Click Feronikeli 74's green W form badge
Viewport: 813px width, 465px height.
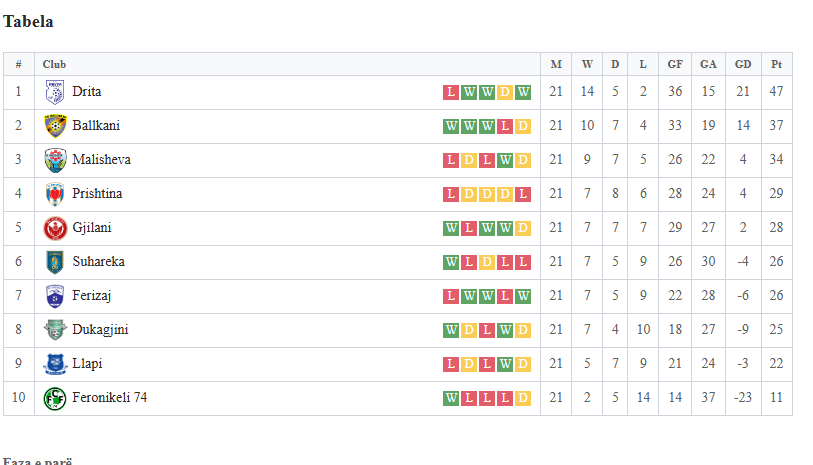[451, 398]
